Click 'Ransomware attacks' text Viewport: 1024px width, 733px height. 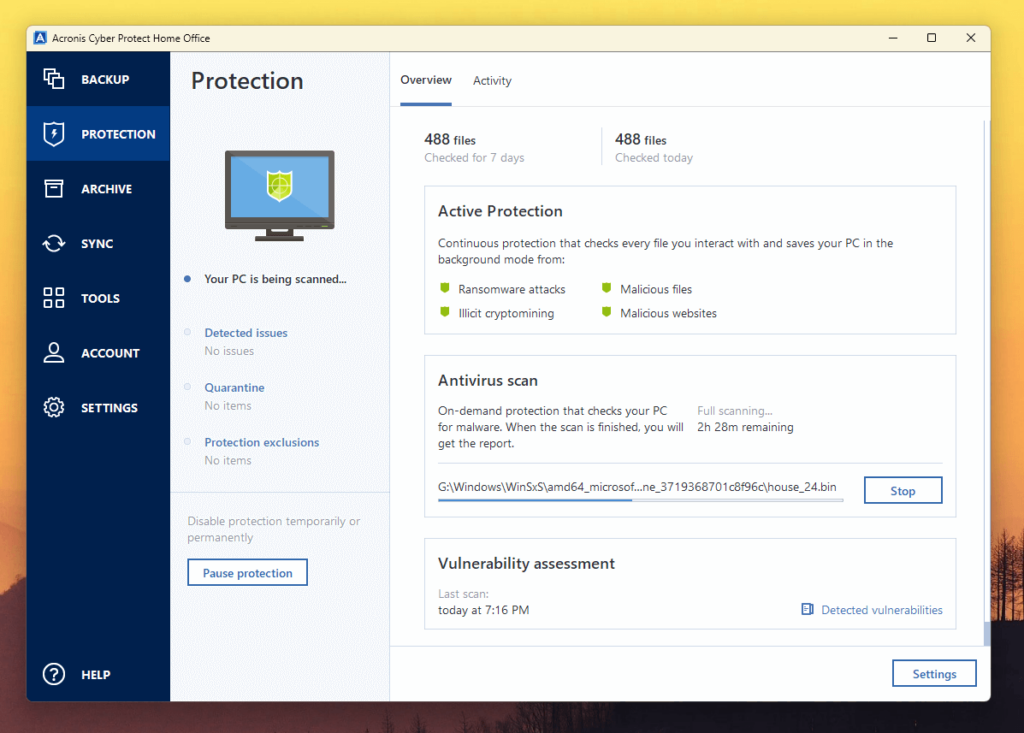[x=512, y=289]
